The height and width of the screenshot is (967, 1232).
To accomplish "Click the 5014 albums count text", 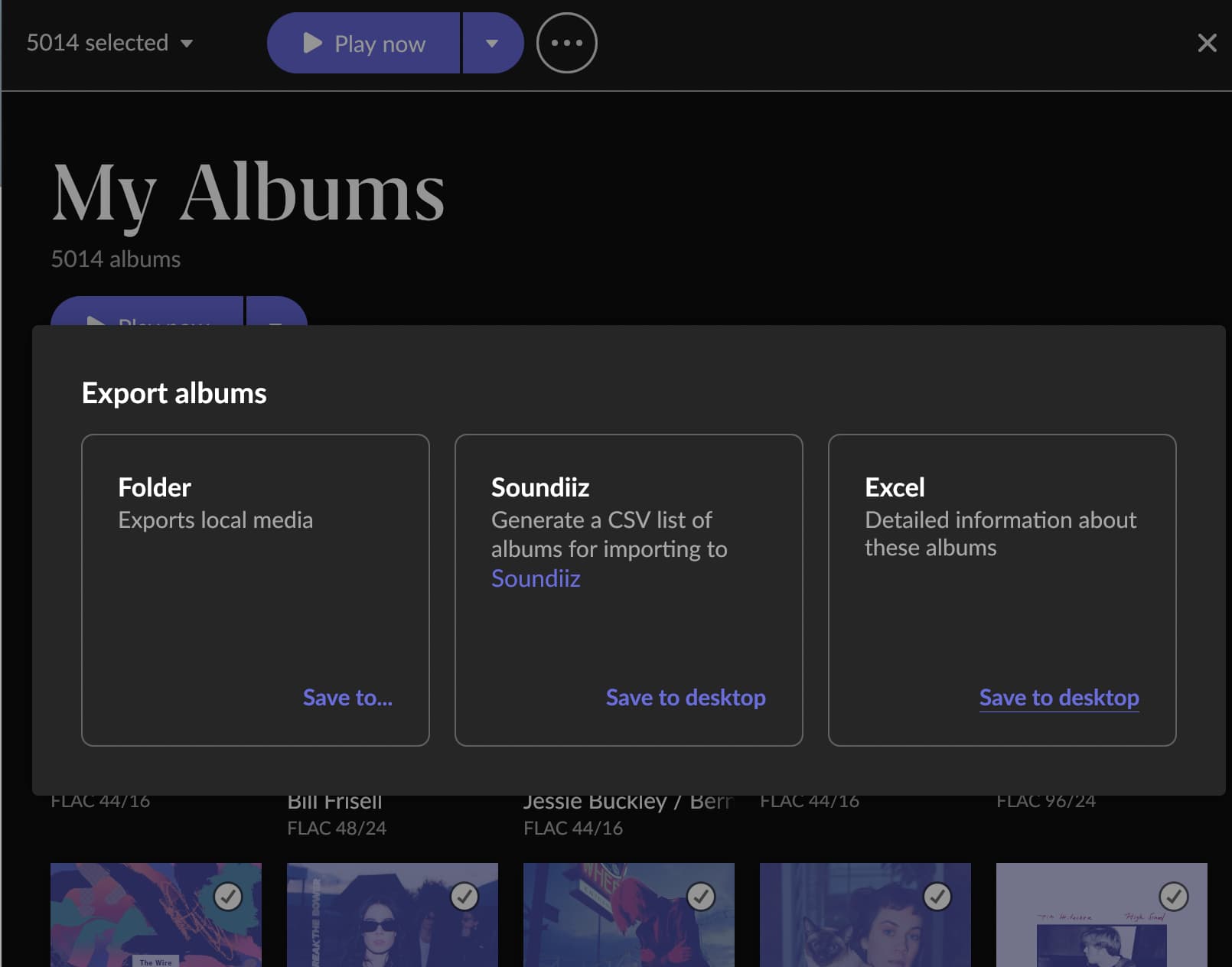I will click(116, 259).
